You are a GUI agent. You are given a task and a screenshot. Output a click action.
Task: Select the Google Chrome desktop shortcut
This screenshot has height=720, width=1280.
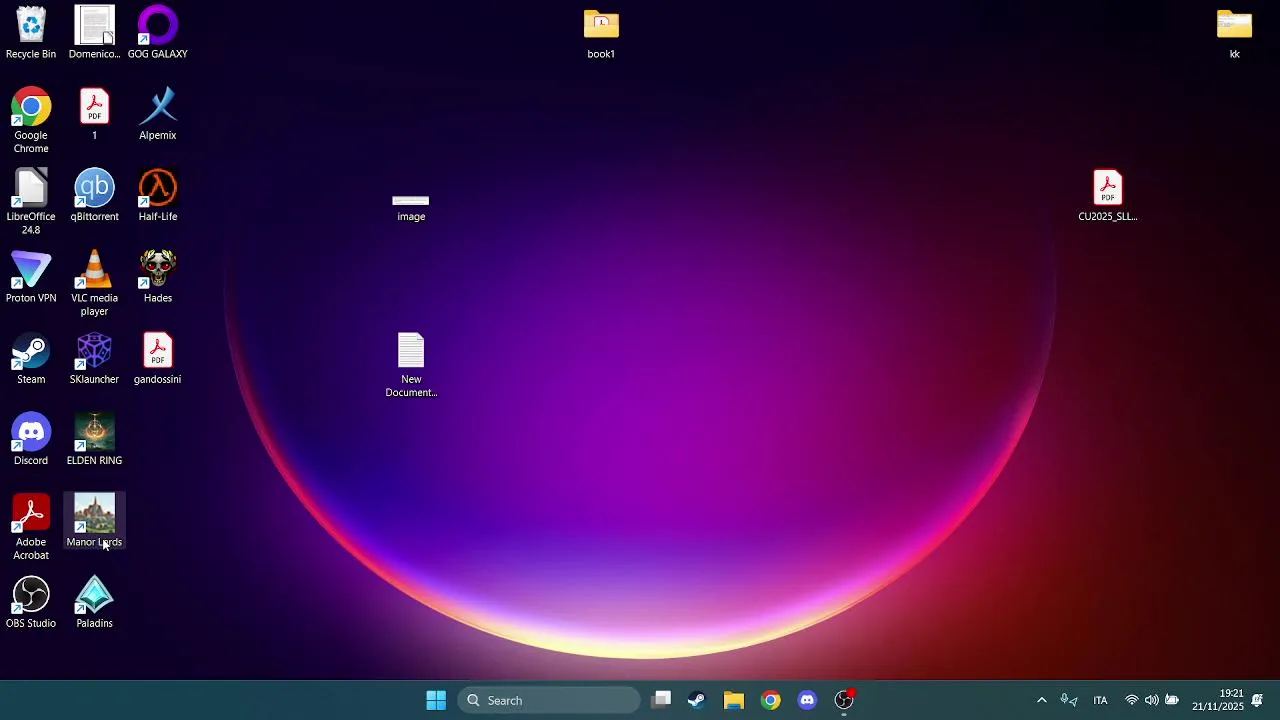(31, 121)
